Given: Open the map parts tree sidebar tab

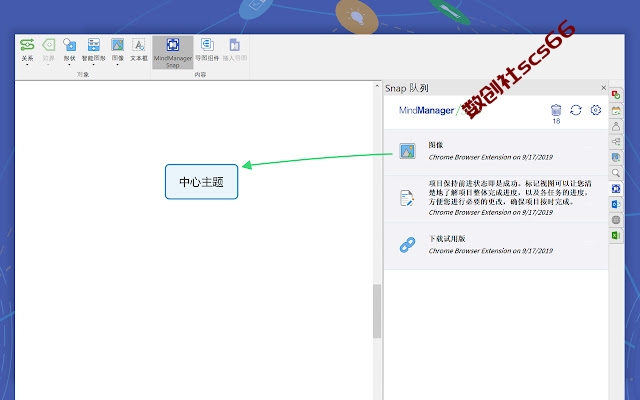Looking at the screenshot, I should coord(616,142).
